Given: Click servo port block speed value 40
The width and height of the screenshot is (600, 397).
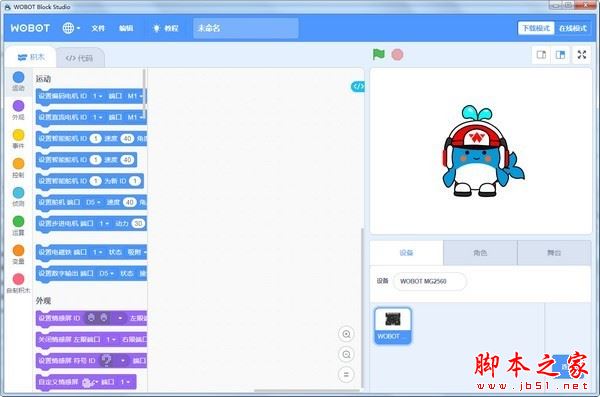Looking at the screenshot, I should point(130,202).
